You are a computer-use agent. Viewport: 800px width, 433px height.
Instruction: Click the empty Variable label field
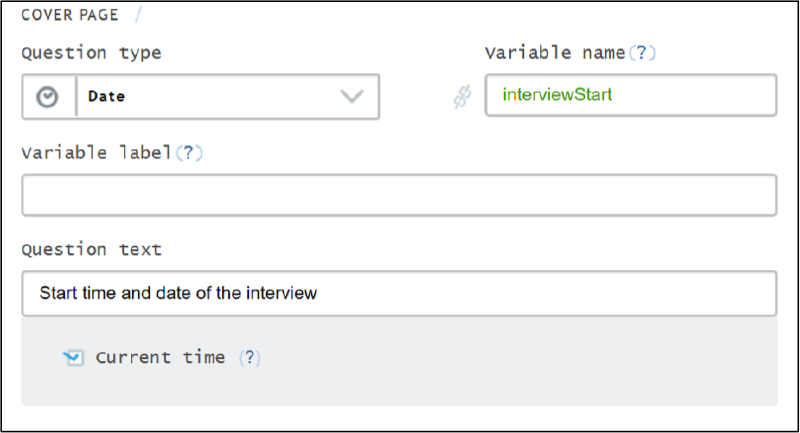[398, 195]
